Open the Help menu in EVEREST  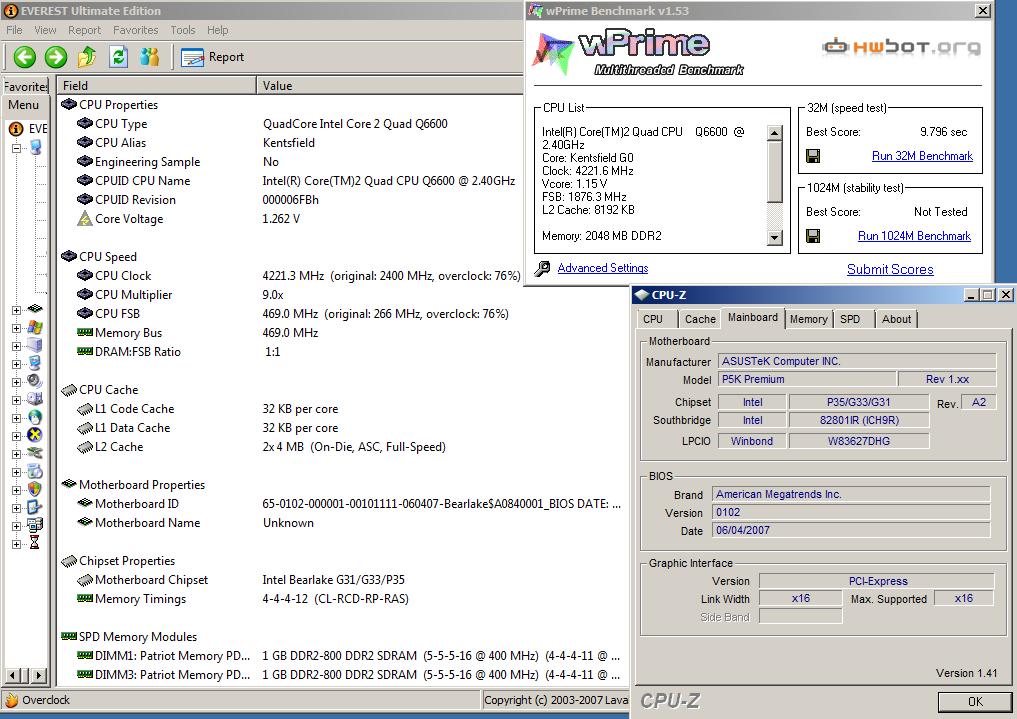point(217,30)
